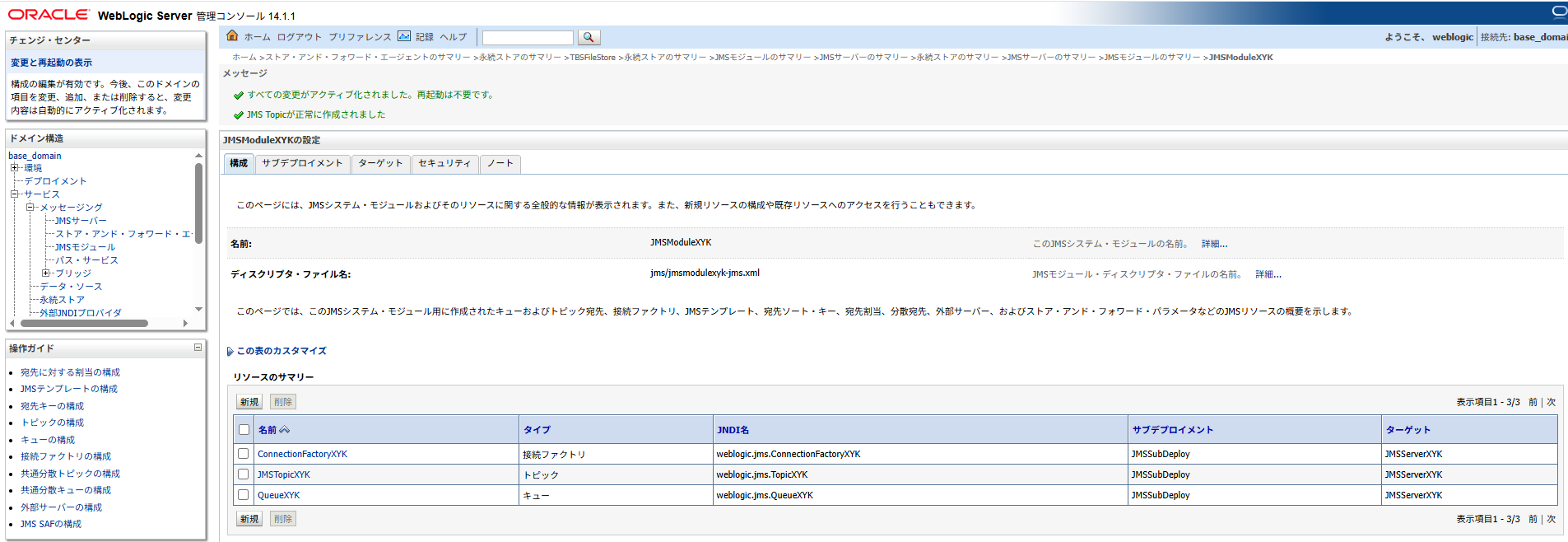
Task: Open the ConnectionFactoryXYK resource link
Action: (x=302, y=454)
